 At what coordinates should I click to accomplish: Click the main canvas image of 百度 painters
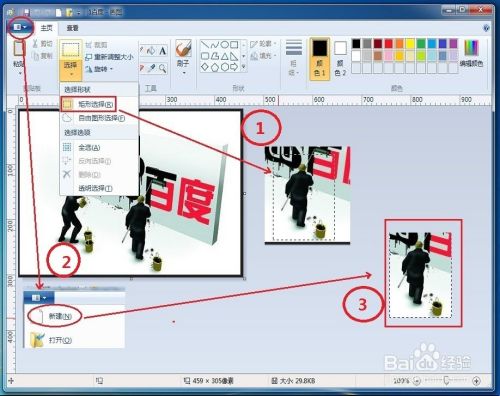click(130, 193)
